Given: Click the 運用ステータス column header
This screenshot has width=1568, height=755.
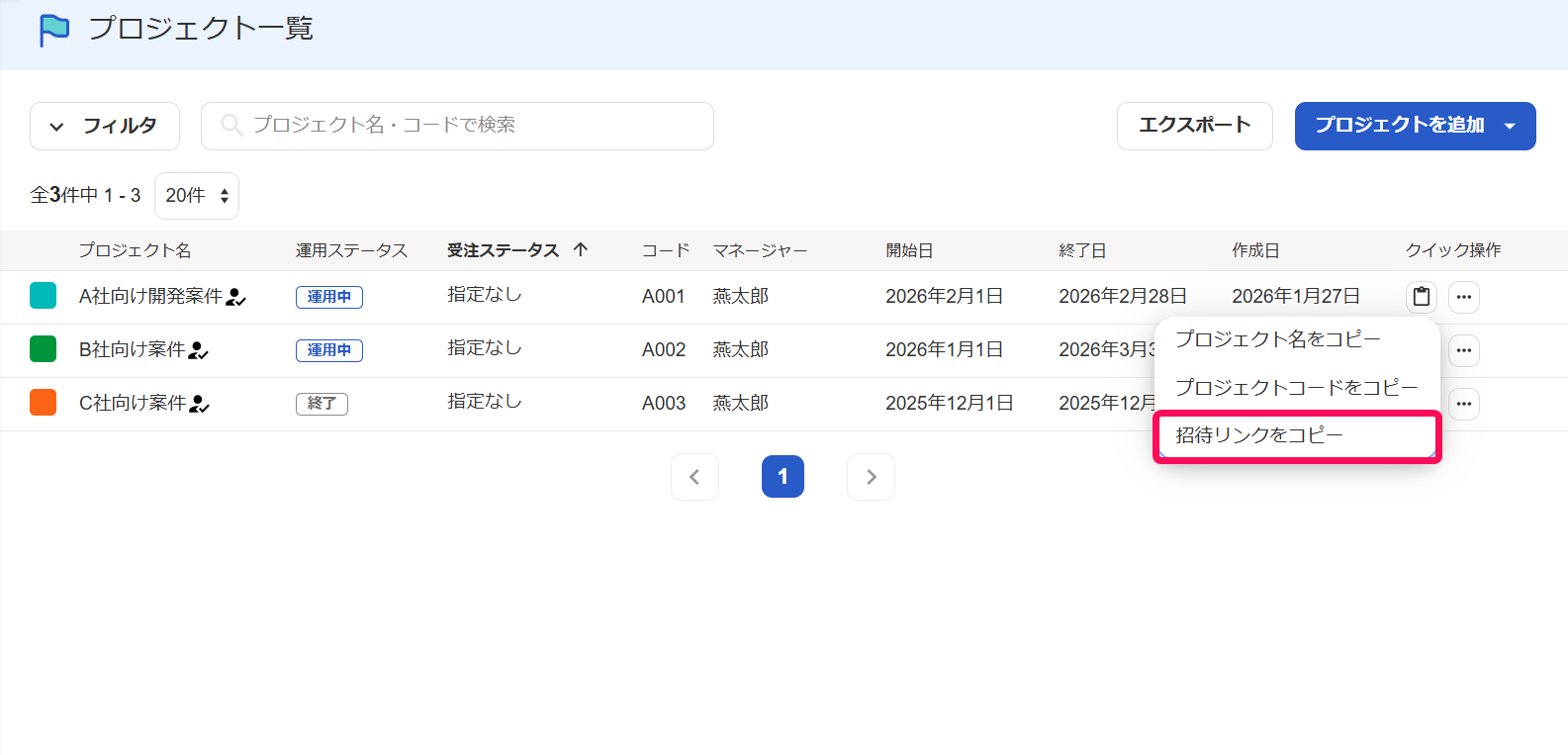Looking at the screenshot, I should coord(351,250).
